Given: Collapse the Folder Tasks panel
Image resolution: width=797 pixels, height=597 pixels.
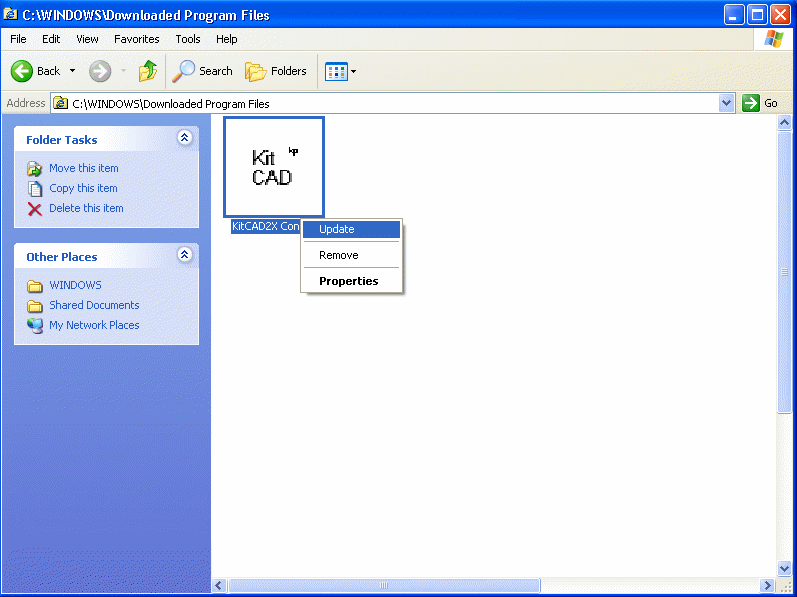Looking at the screenshot, I should coord(185,137).
